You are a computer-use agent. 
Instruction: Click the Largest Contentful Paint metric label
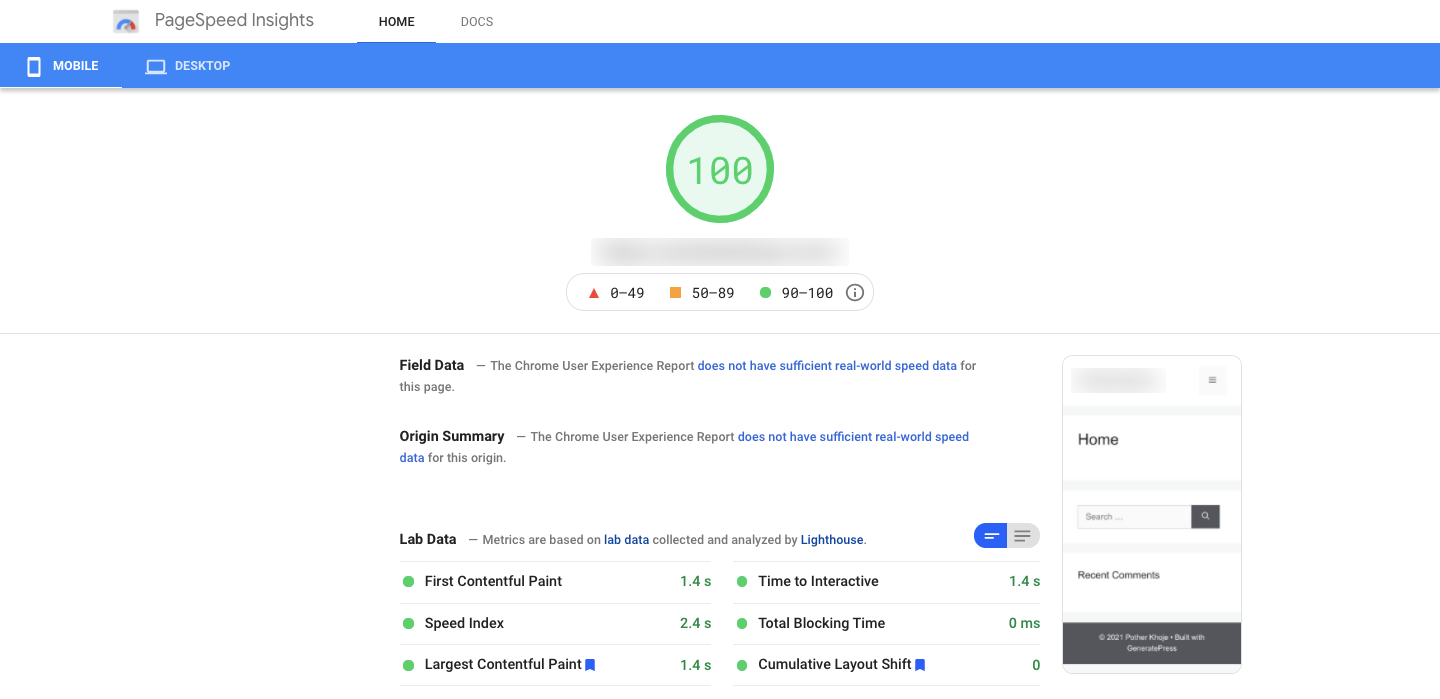[503, 665]
